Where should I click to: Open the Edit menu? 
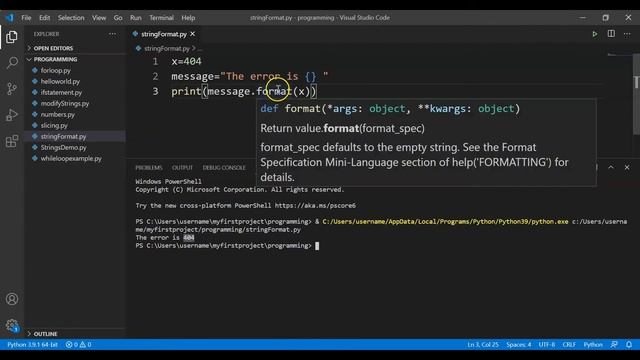pyautogui.click(x=44, y=18)
